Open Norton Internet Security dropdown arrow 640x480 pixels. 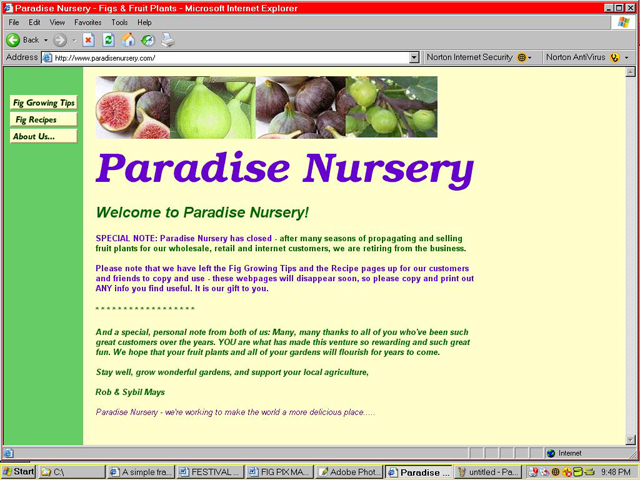point(530,58)
